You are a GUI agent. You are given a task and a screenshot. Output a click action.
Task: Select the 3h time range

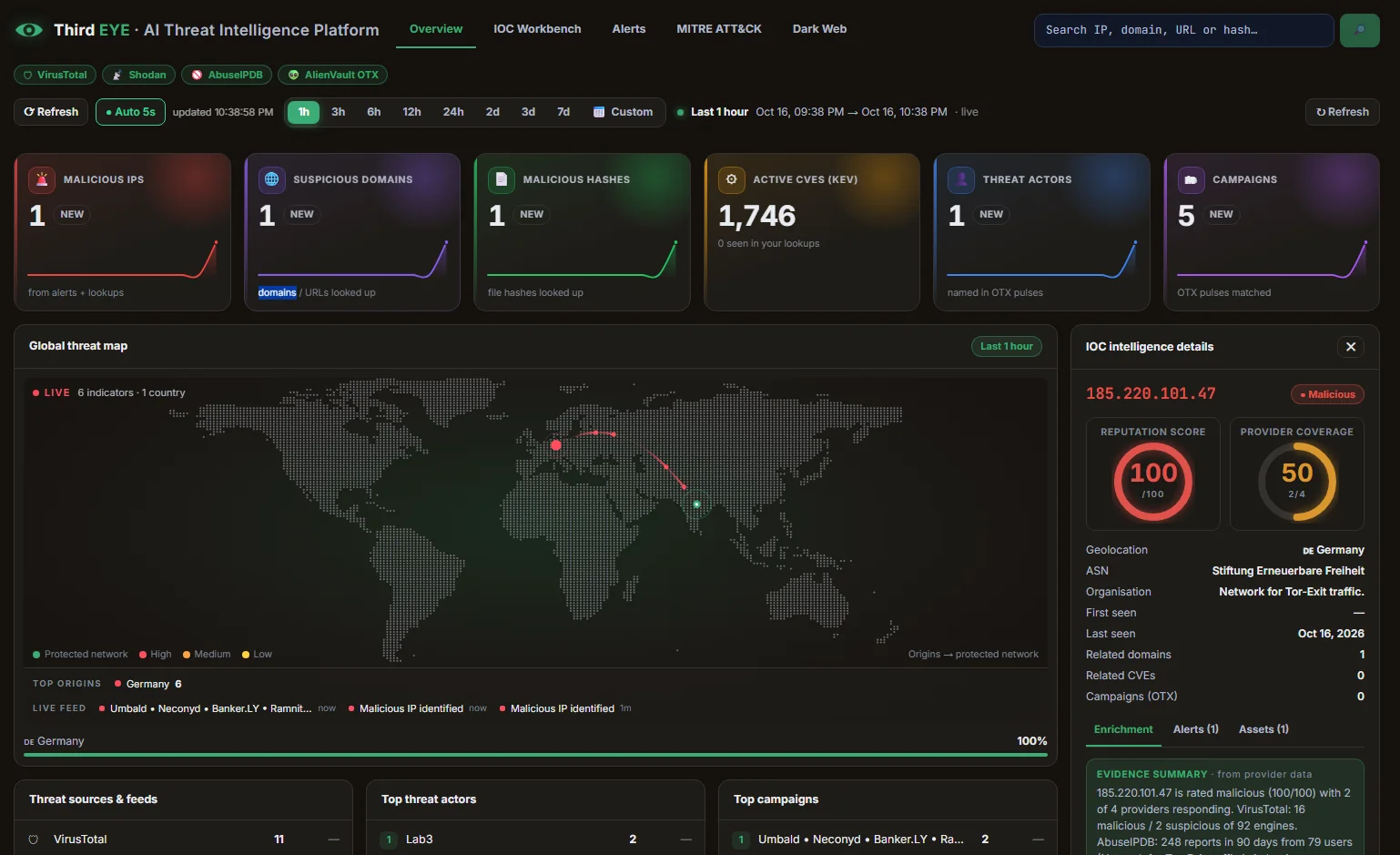(339, 112)
